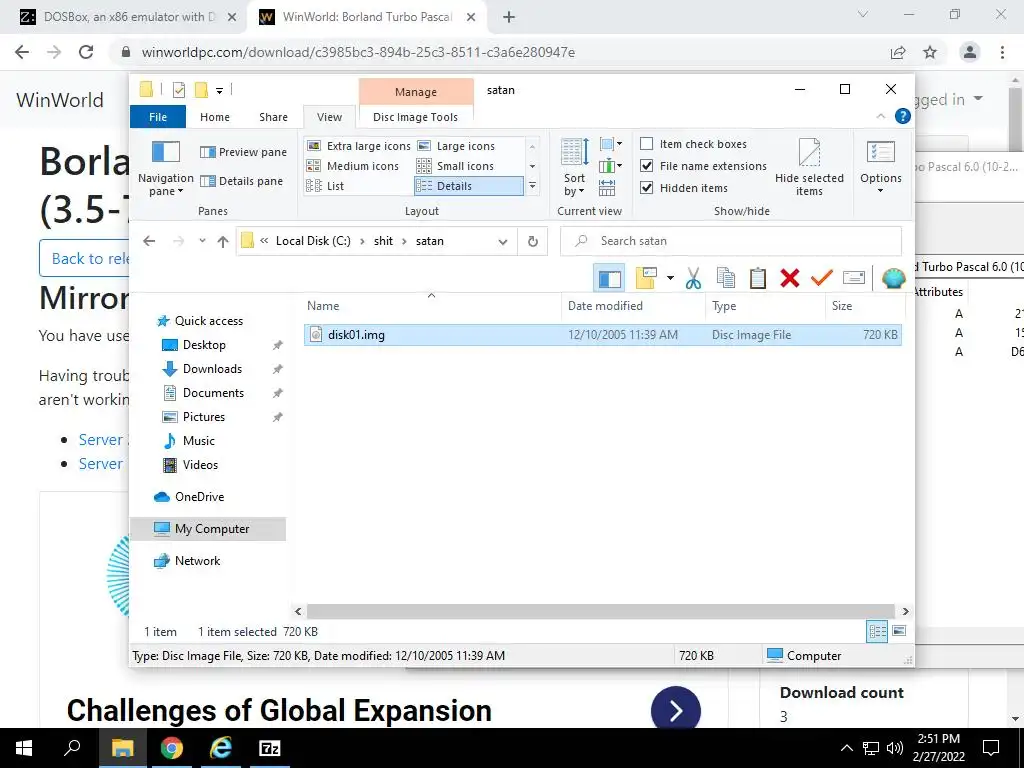Open Internet Explorer from the taskbar
The image size is (1024, 768).
point(221,748)
